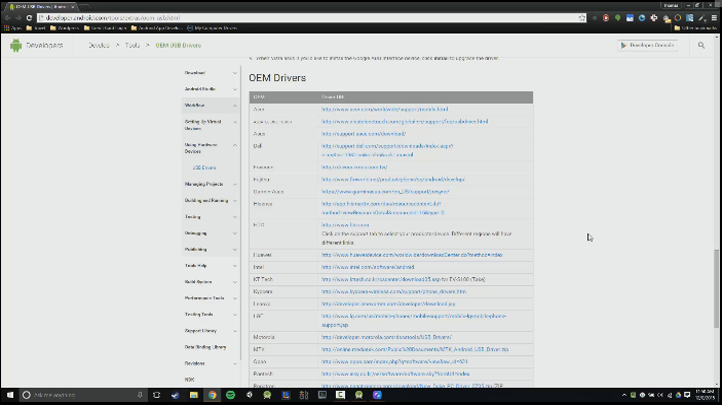This screenshot has height=405, width=722.
Task: Open the Apps bookmarks shortcut
Action: 13,28
